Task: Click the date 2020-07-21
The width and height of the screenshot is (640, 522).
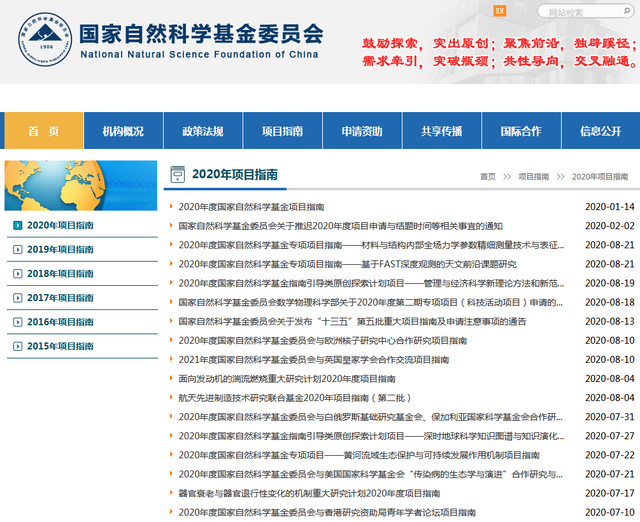Action: click(610, 474)
